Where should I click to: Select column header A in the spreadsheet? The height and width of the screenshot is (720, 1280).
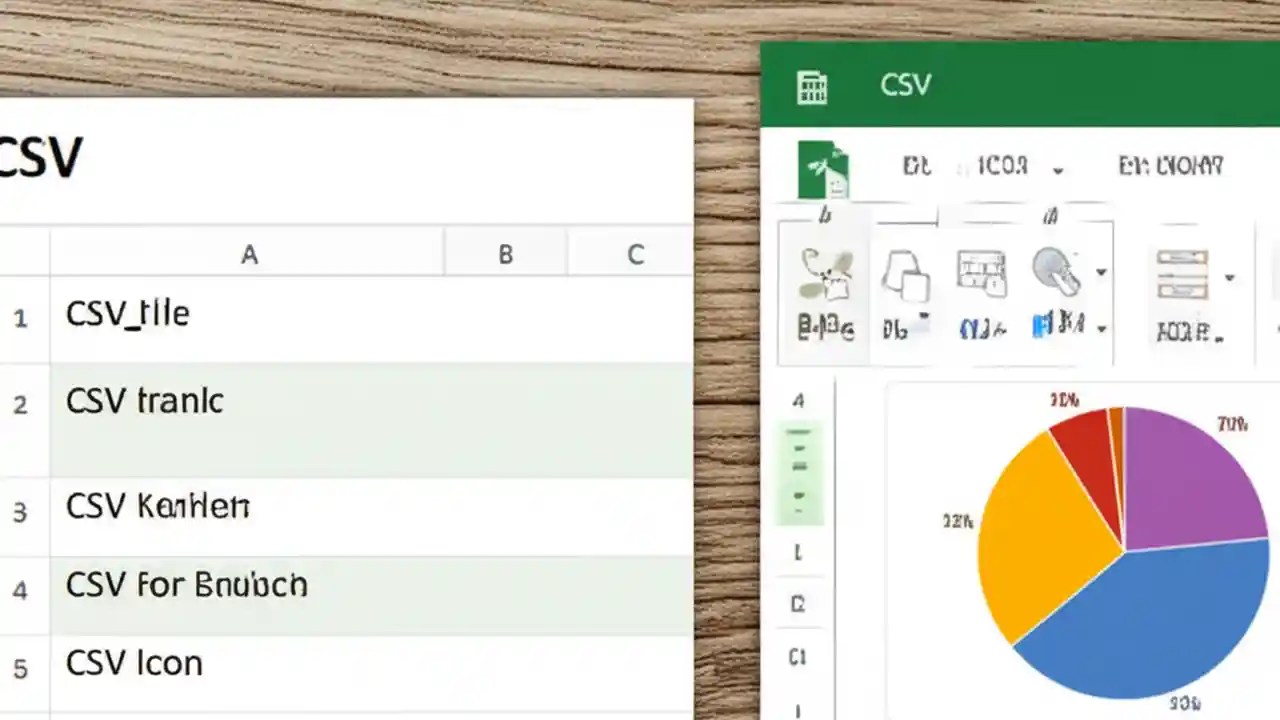[x=249, y=254]
